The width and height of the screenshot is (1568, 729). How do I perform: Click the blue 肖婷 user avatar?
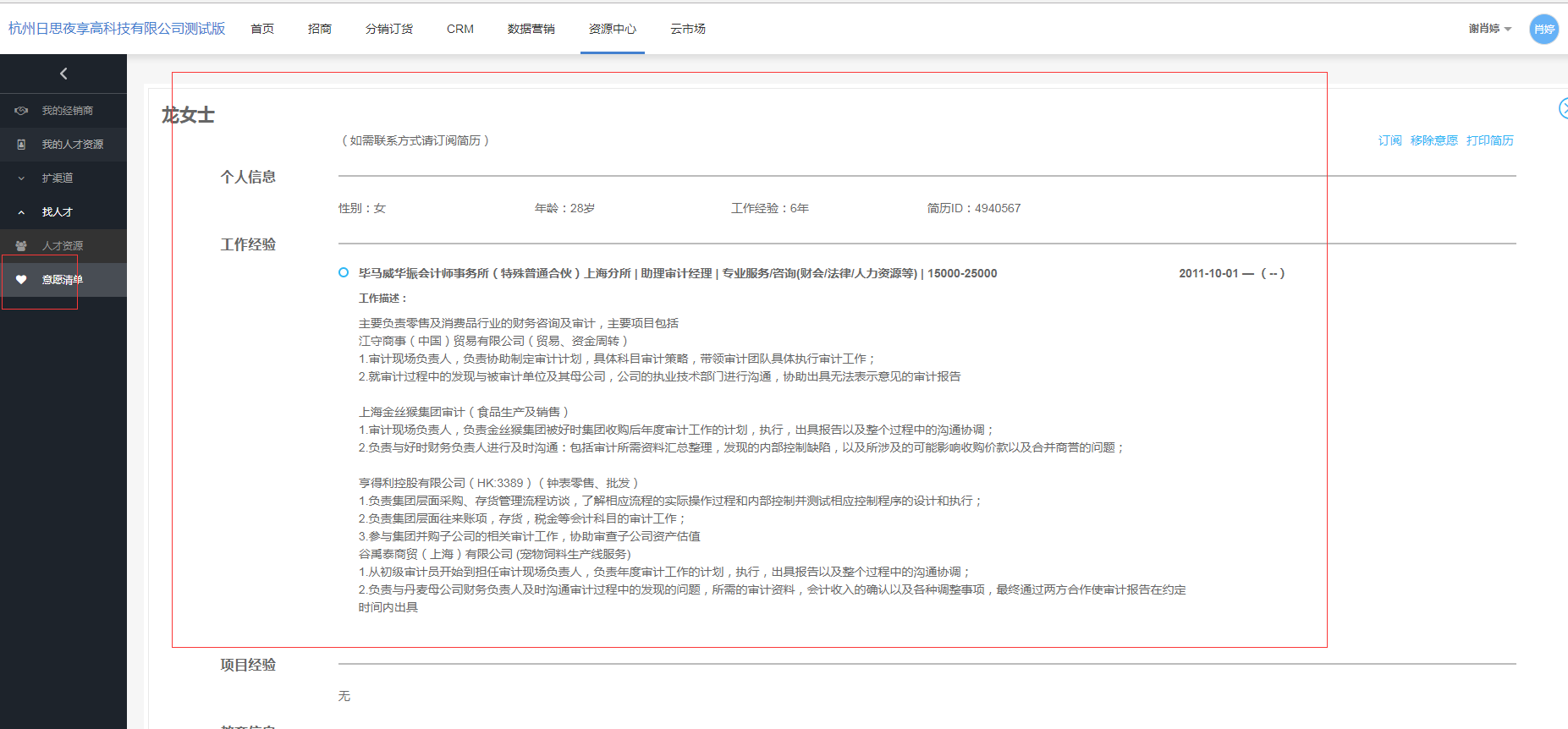(x=1543, y=29)
